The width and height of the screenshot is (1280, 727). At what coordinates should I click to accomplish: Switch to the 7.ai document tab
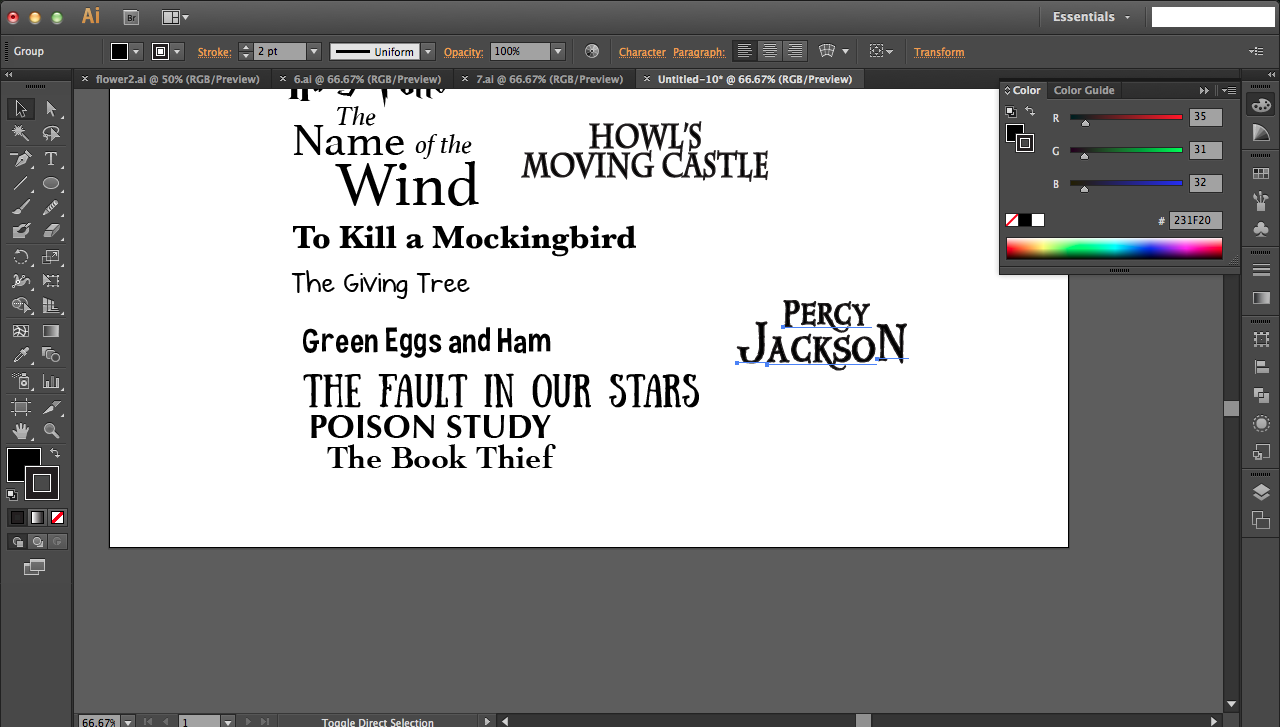[549, 79]
